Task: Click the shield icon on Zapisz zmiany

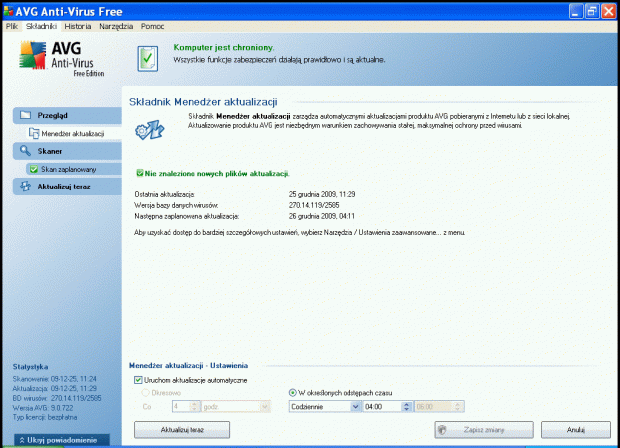Action: [x=443, y=430]
